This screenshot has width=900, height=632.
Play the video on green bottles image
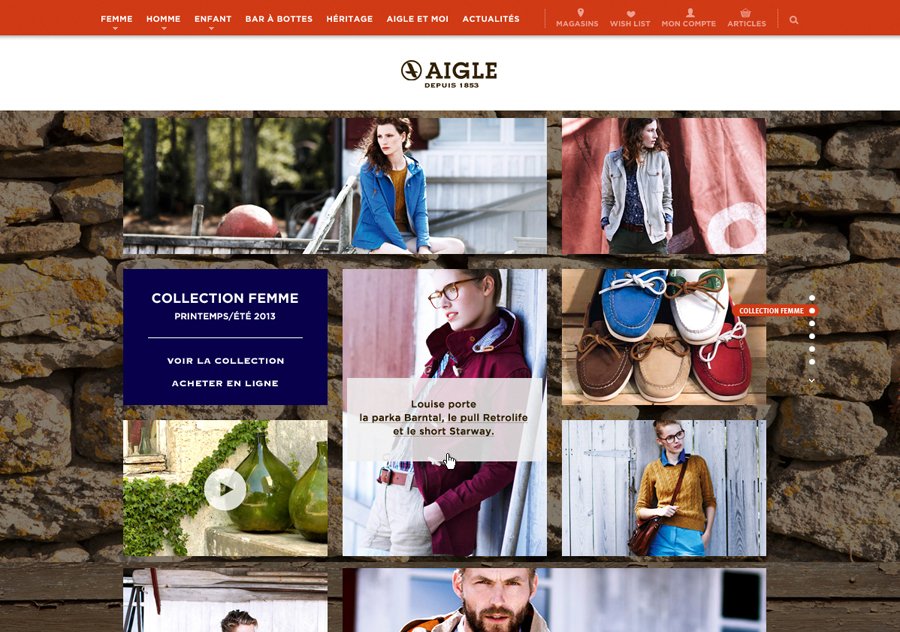click(225, 489)
